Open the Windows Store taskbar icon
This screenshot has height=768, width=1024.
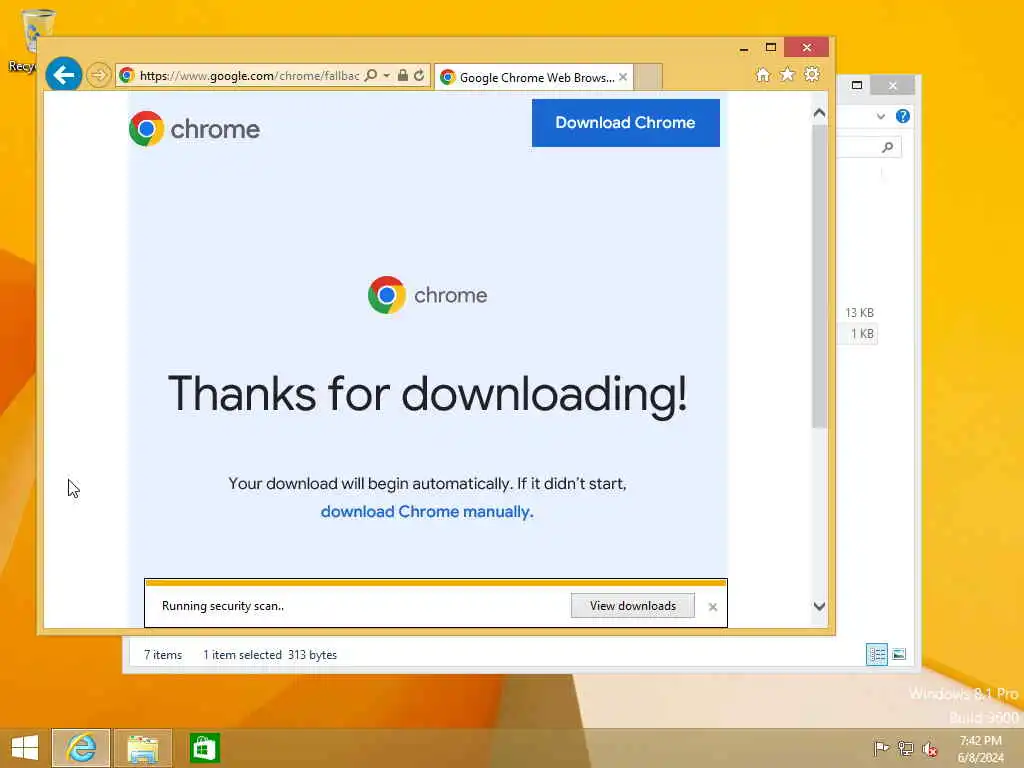pyautogui.click(x=204, y=748)
